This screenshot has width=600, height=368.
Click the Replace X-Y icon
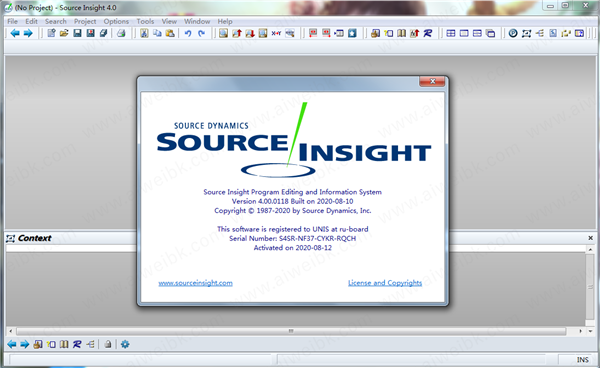click(x=276, y=33)
